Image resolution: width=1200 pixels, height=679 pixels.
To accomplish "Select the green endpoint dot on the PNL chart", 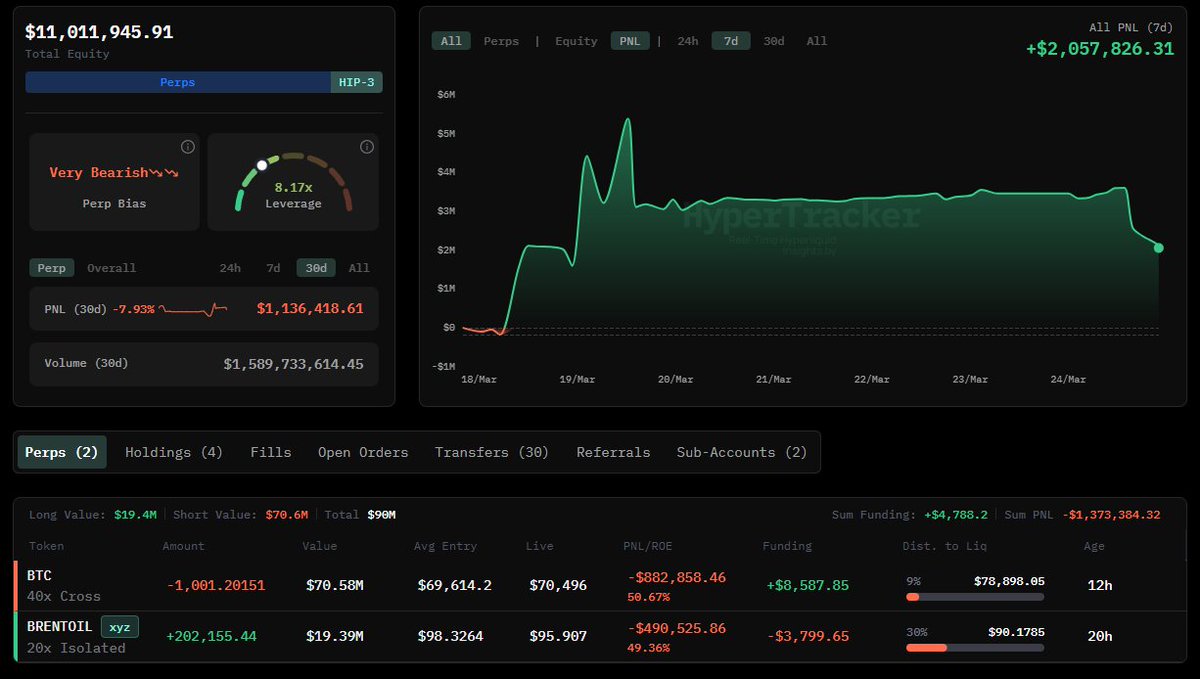I will tap(1159, 246).
